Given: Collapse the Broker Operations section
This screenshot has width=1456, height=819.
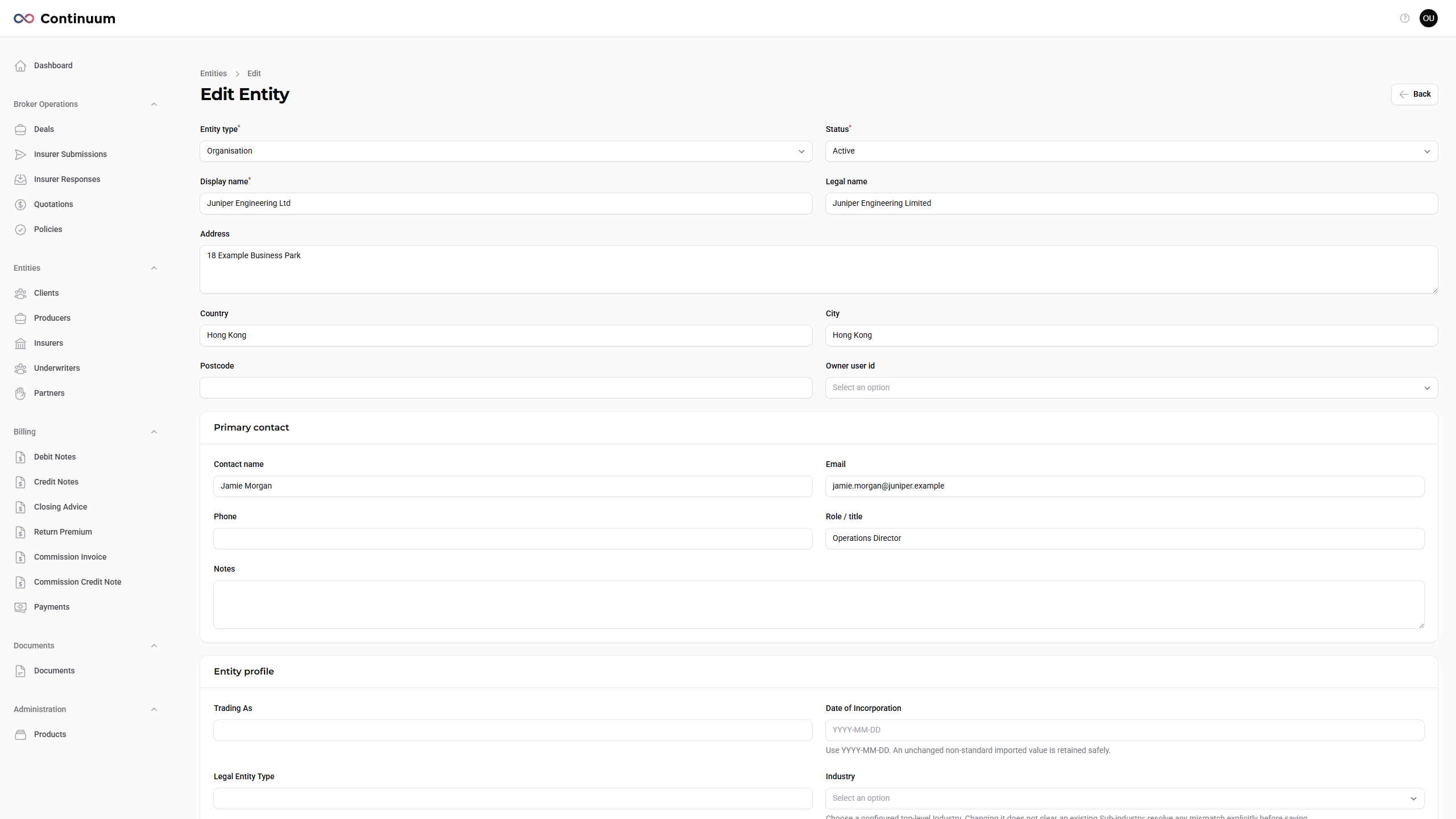Looking at the screenshot, I should coord(154,104).
